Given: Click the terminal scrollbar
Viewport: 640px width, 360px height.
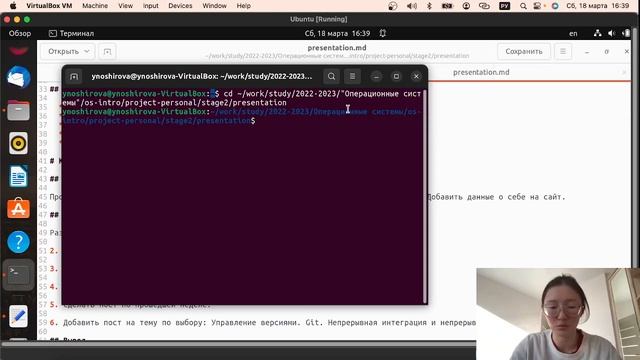Looking at the screenshot, I should (x=424, y=196).
